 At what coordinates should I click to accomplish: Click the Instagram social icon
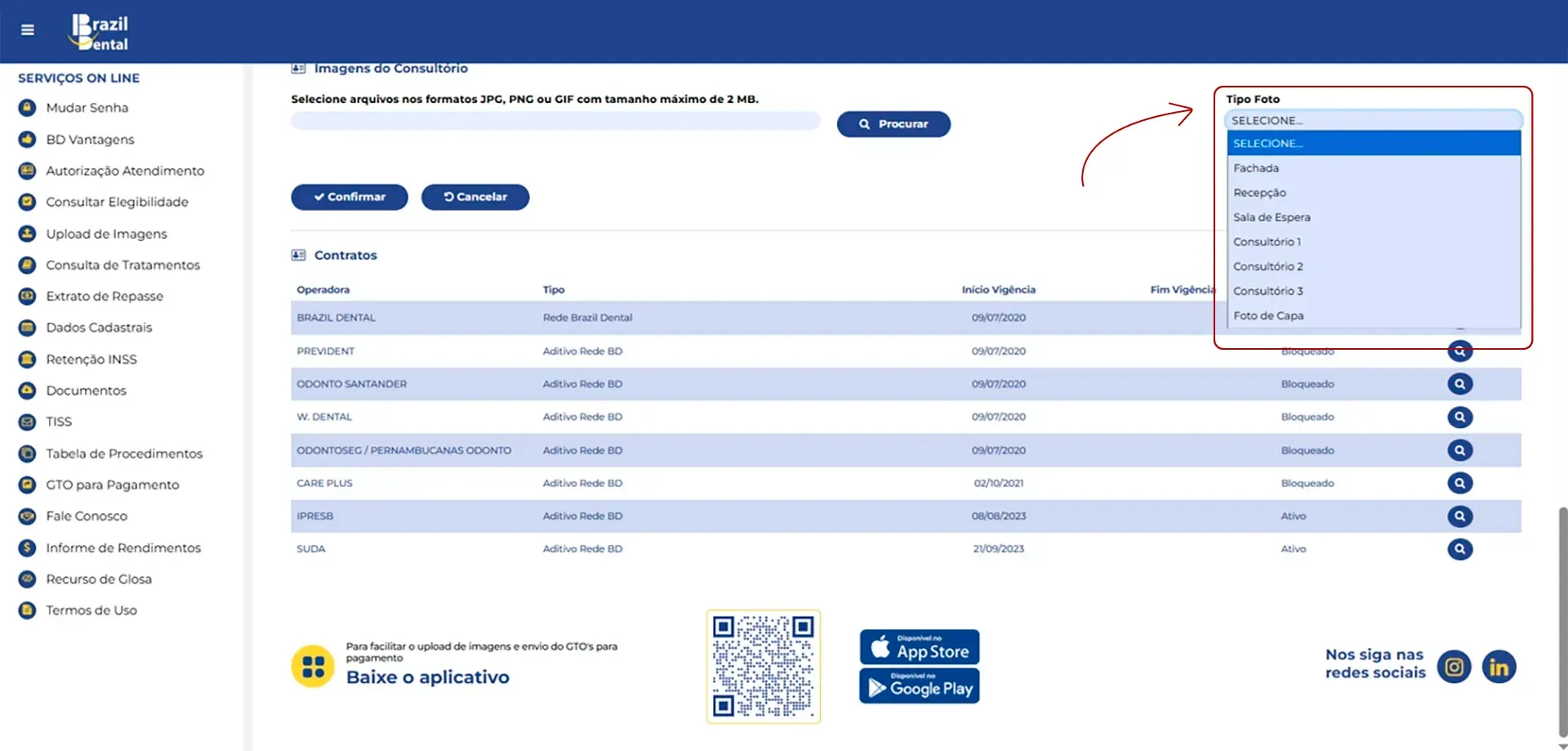[x=1454, y=667]
